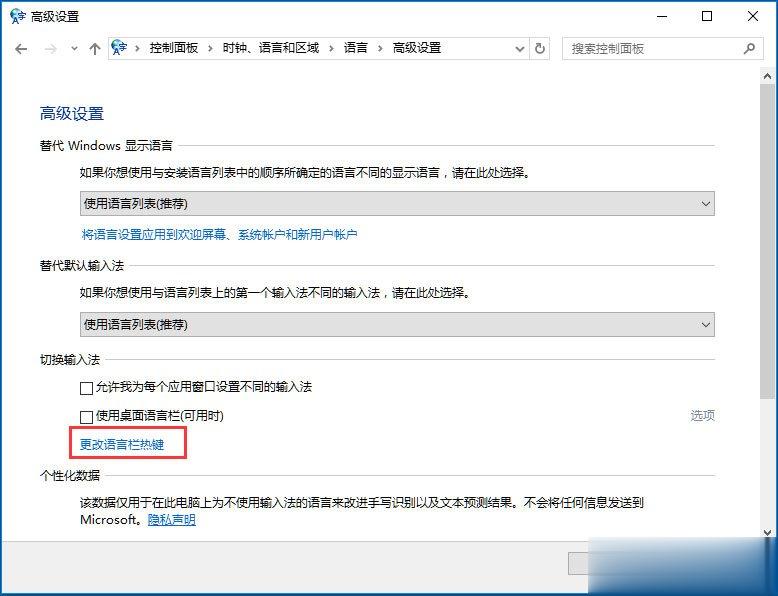778x596 pixels.
Task: Refresh the control panel page
Action: coord(540,49)
